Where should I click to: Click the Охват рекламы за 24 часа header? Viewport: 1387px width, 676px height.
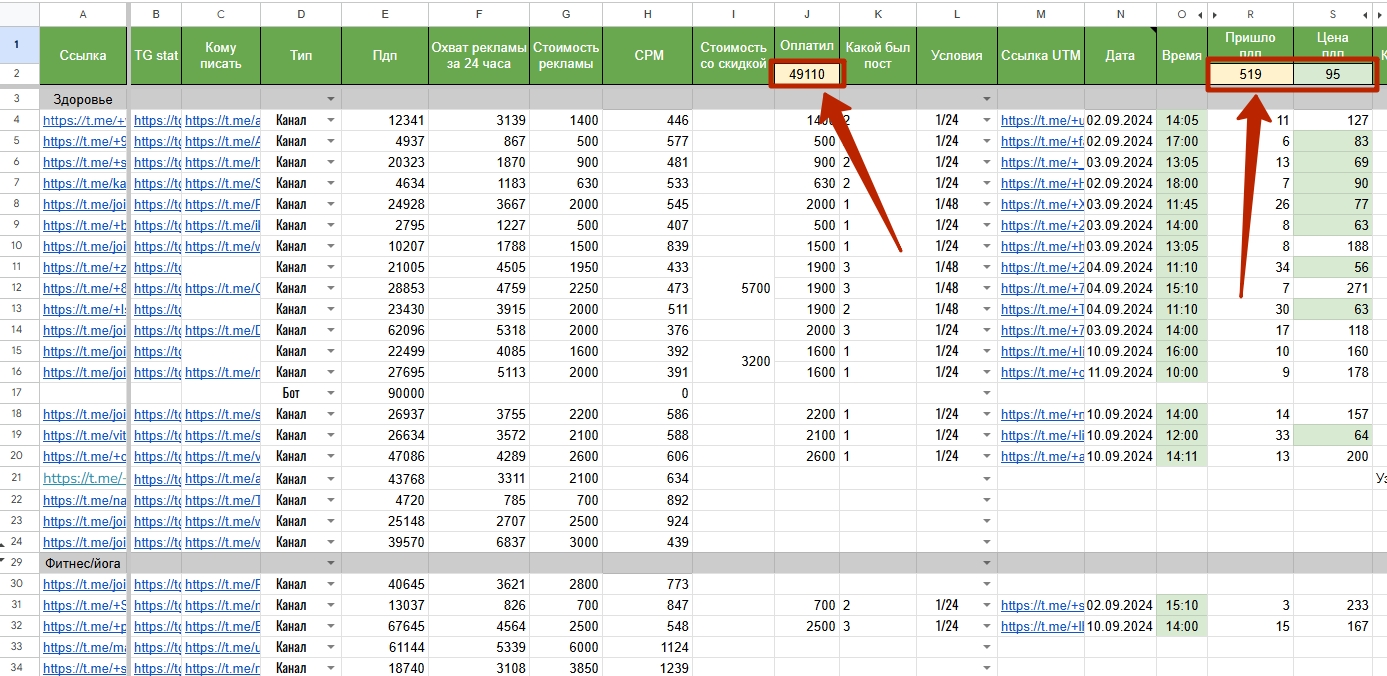479,56
